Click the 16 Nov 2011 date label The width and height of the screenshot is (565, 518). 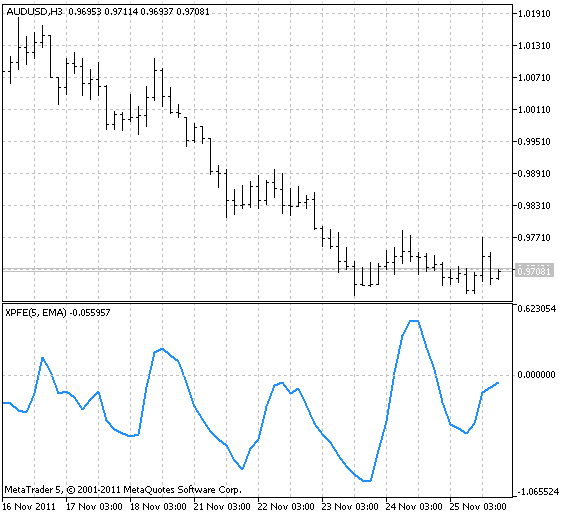point(29,507)
